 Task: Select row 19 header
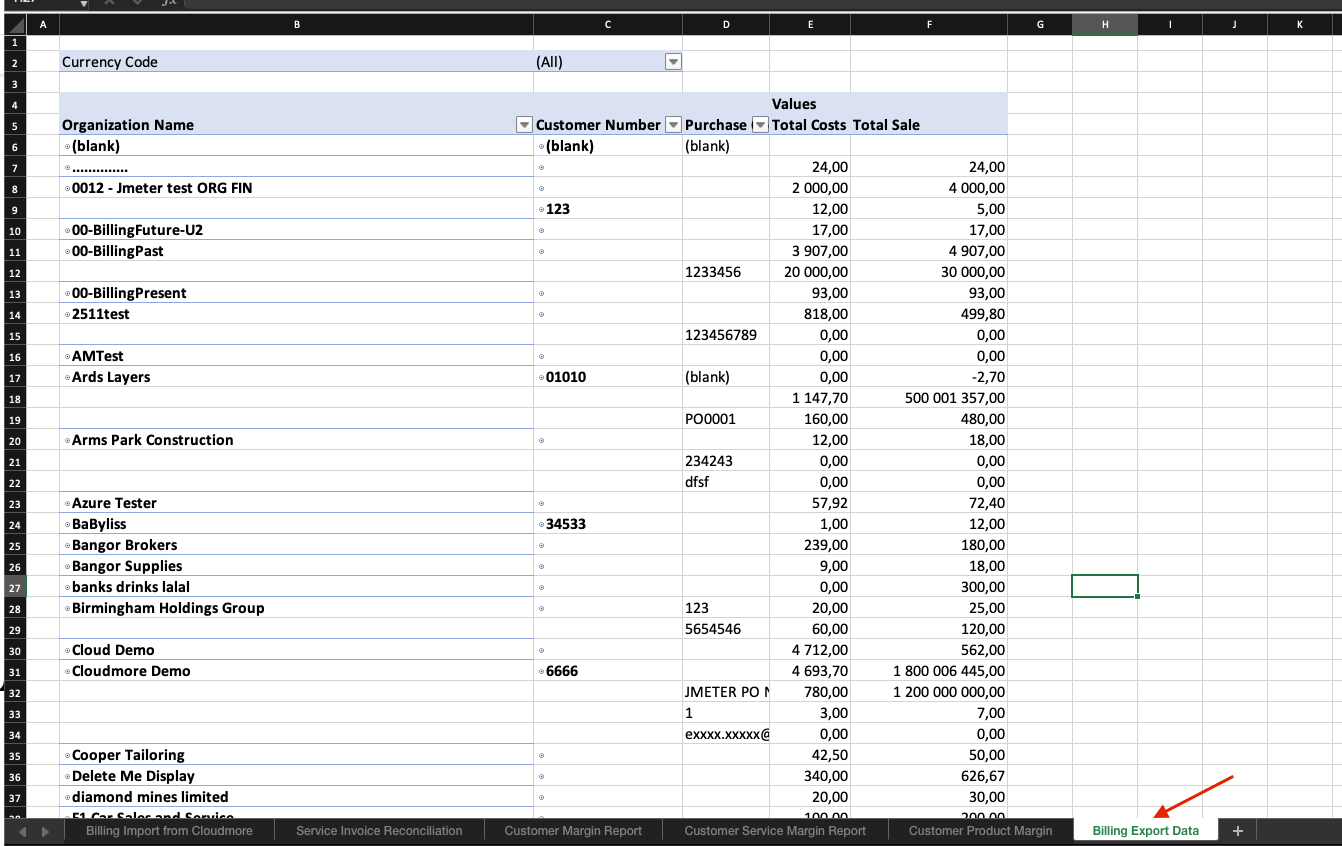tap(14, 419)
